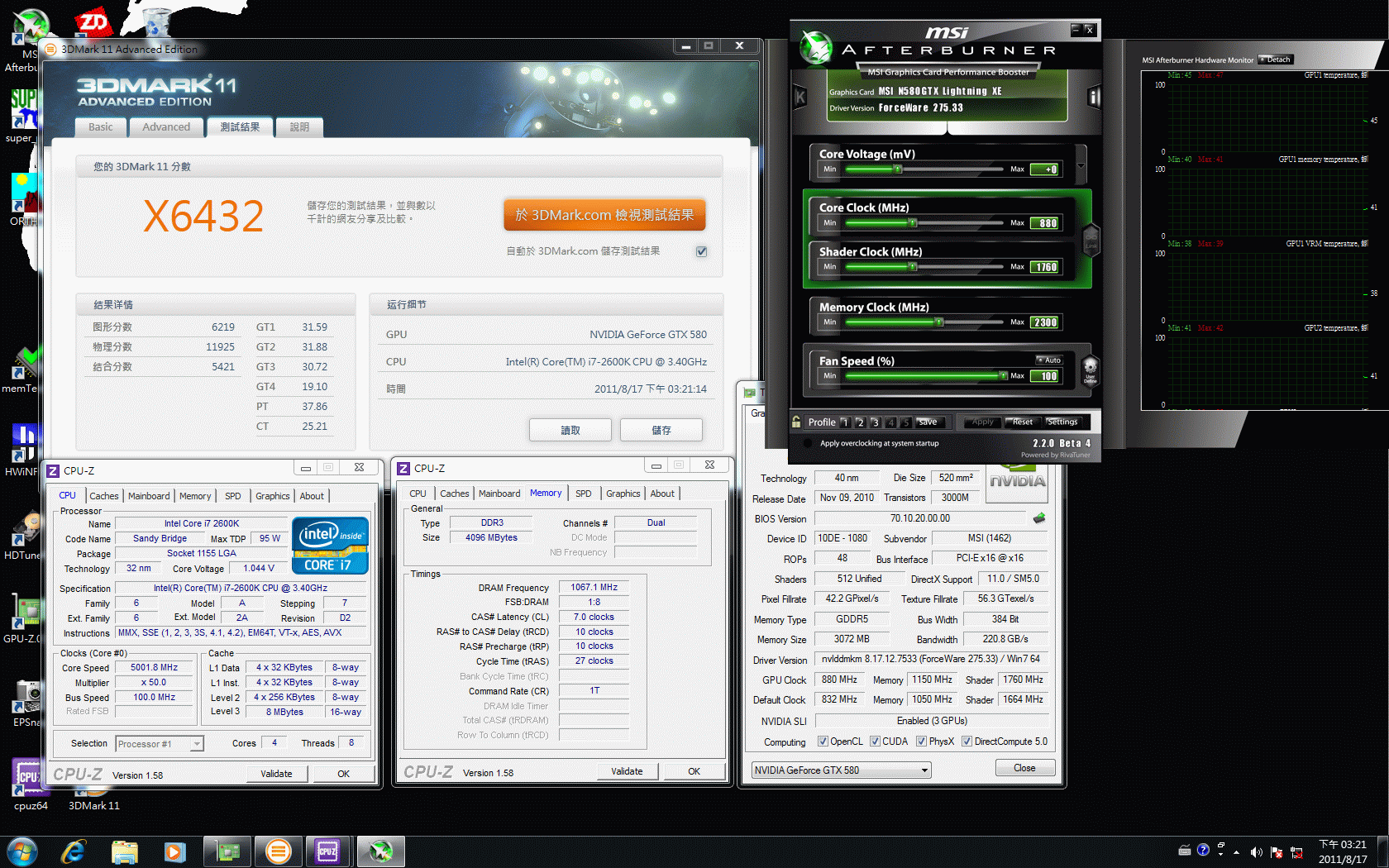Click the 讀取 button in 3DMark
The width and height of the screenshot is (1389, 868).
(x=570, y=430)
